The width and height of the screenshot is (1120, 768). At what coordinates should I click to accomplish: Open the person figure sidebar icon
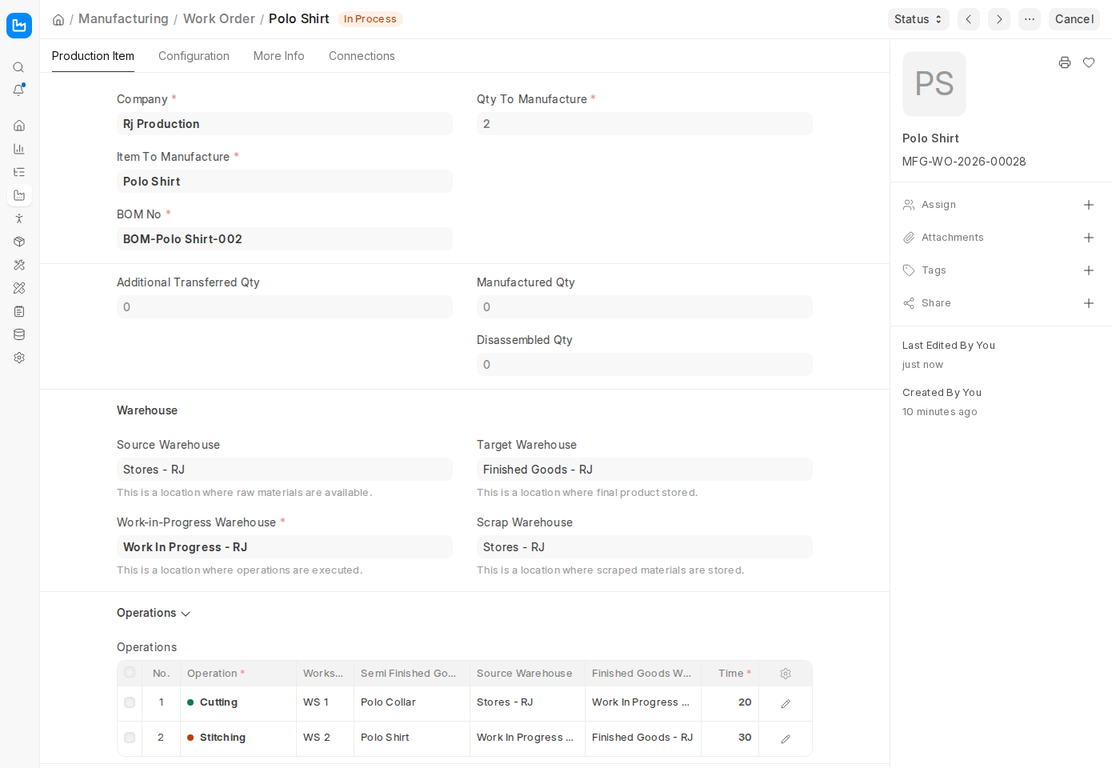click(x=19, y=219)
